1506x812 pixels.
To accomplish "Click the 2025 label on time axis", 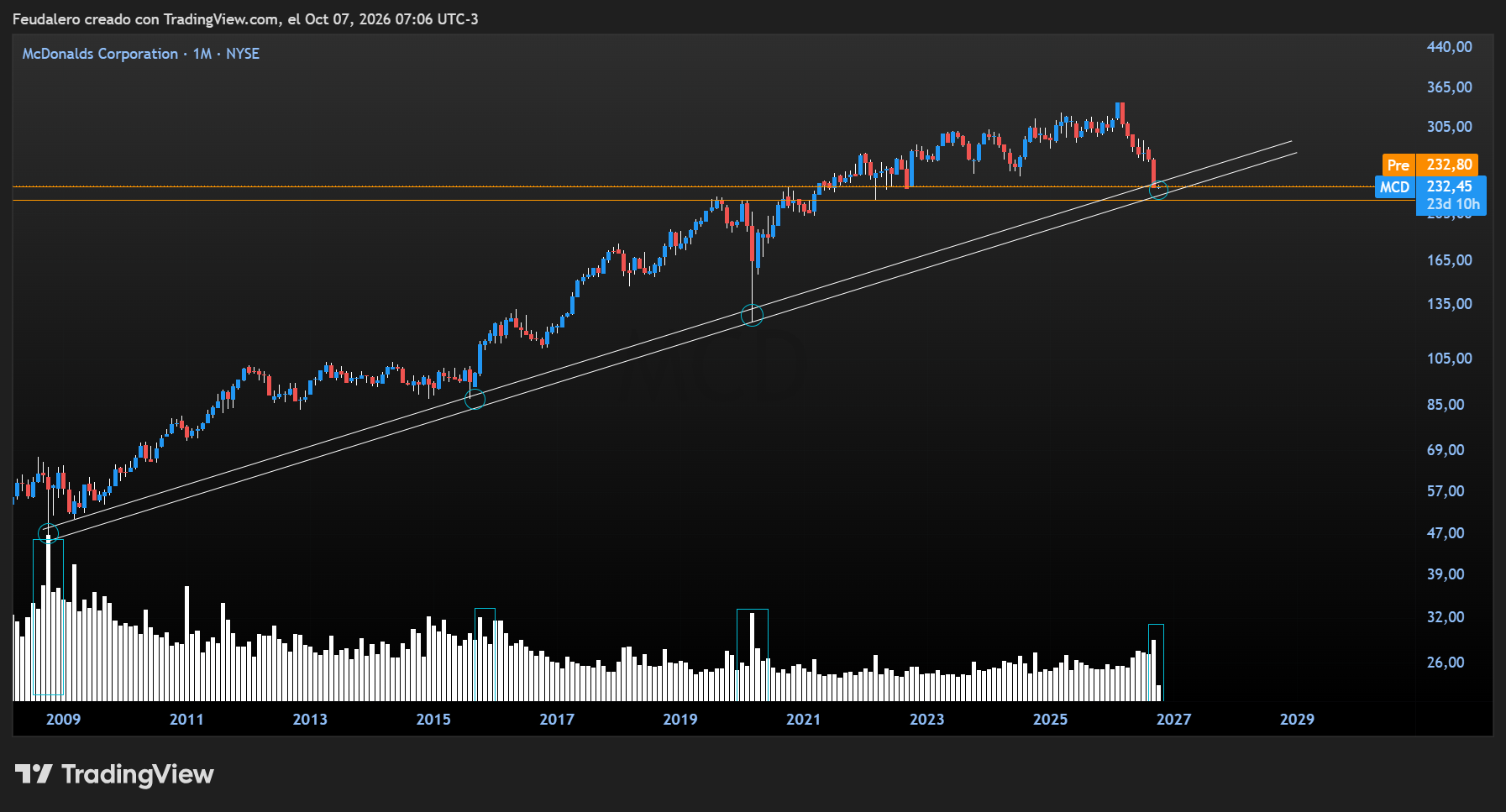I will click(1051, 720).
